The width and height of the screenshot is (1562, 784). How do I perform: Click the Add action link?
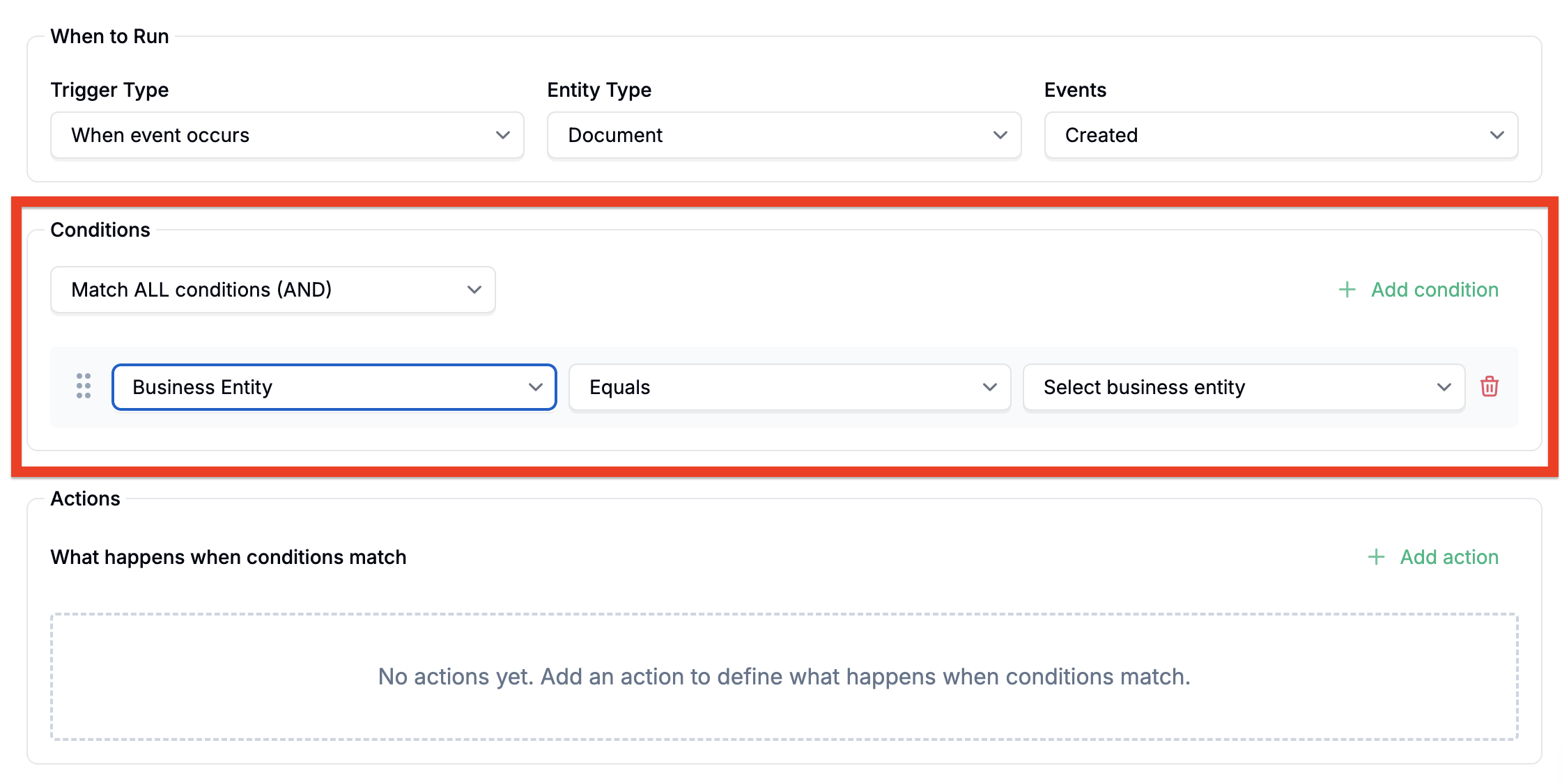click(1449, 557)
